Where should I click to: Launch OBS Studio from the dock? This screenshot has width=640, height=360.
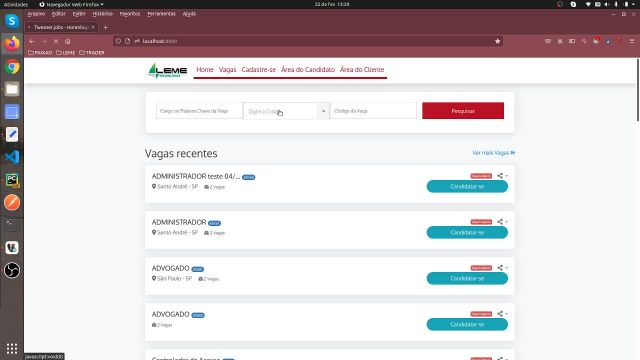(x=12, y=270)
